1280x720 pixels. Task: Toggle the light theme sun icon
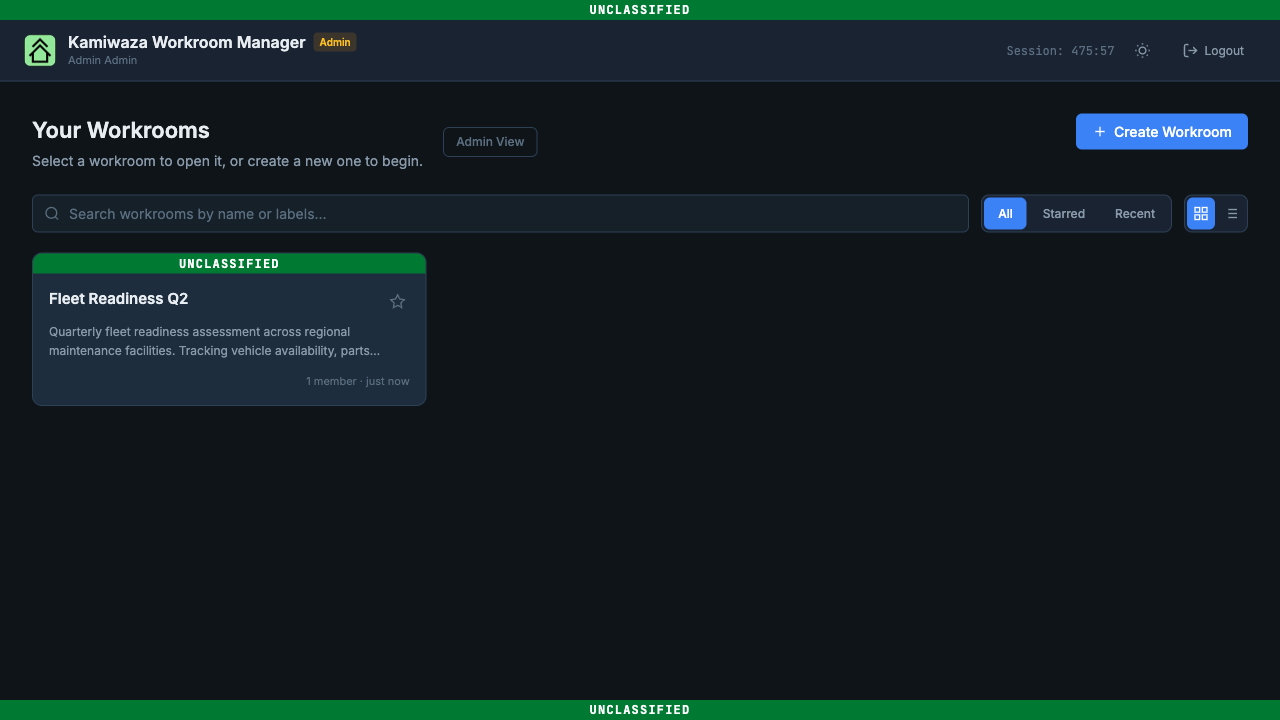pos(1142,50)
